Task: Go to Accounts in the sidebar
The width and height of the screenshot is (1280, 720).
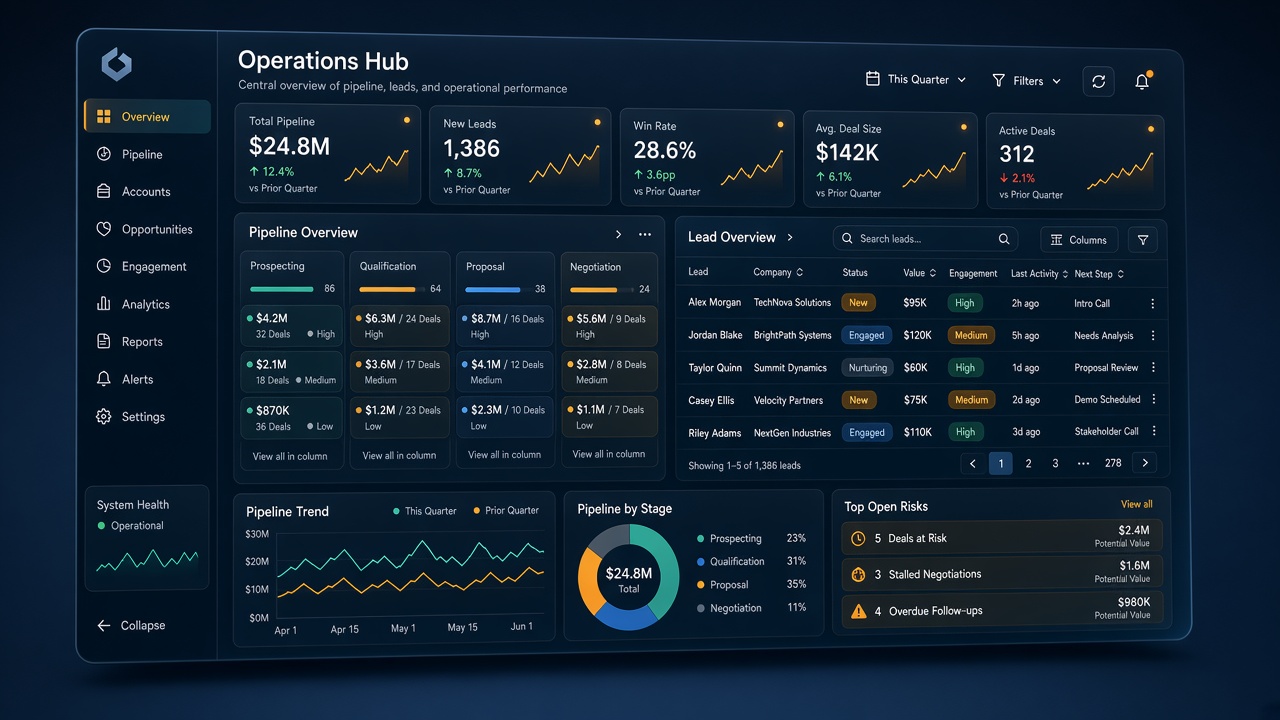Action: tap(147, 191)
